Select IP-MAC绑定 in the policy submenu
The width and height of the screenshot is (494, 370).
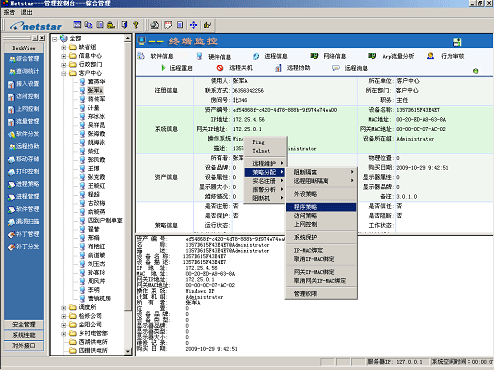(x=321, y=250)
